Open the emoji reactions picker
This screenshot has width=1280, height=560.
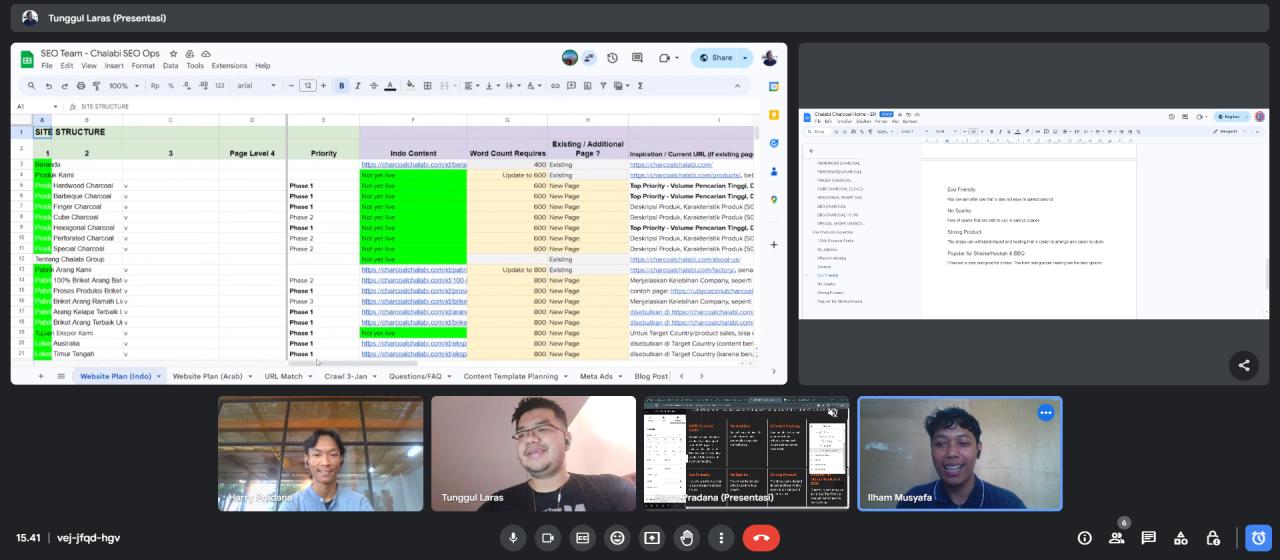click(x=617, y=538)
